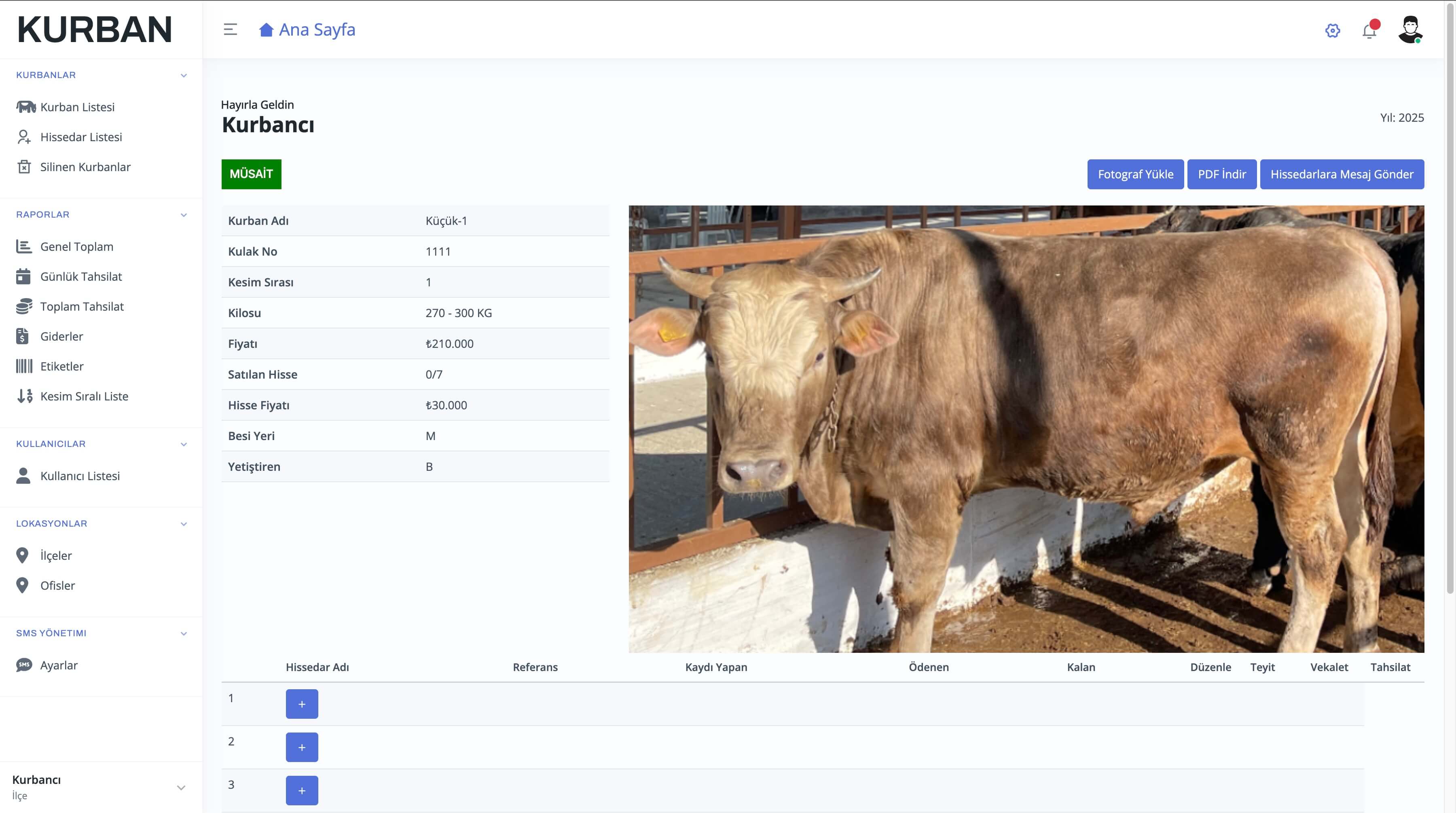Open Günlük Tahsilat report
Image resolution: width=1456 pixels, height=813 pixels.
[x=81, y=277]
